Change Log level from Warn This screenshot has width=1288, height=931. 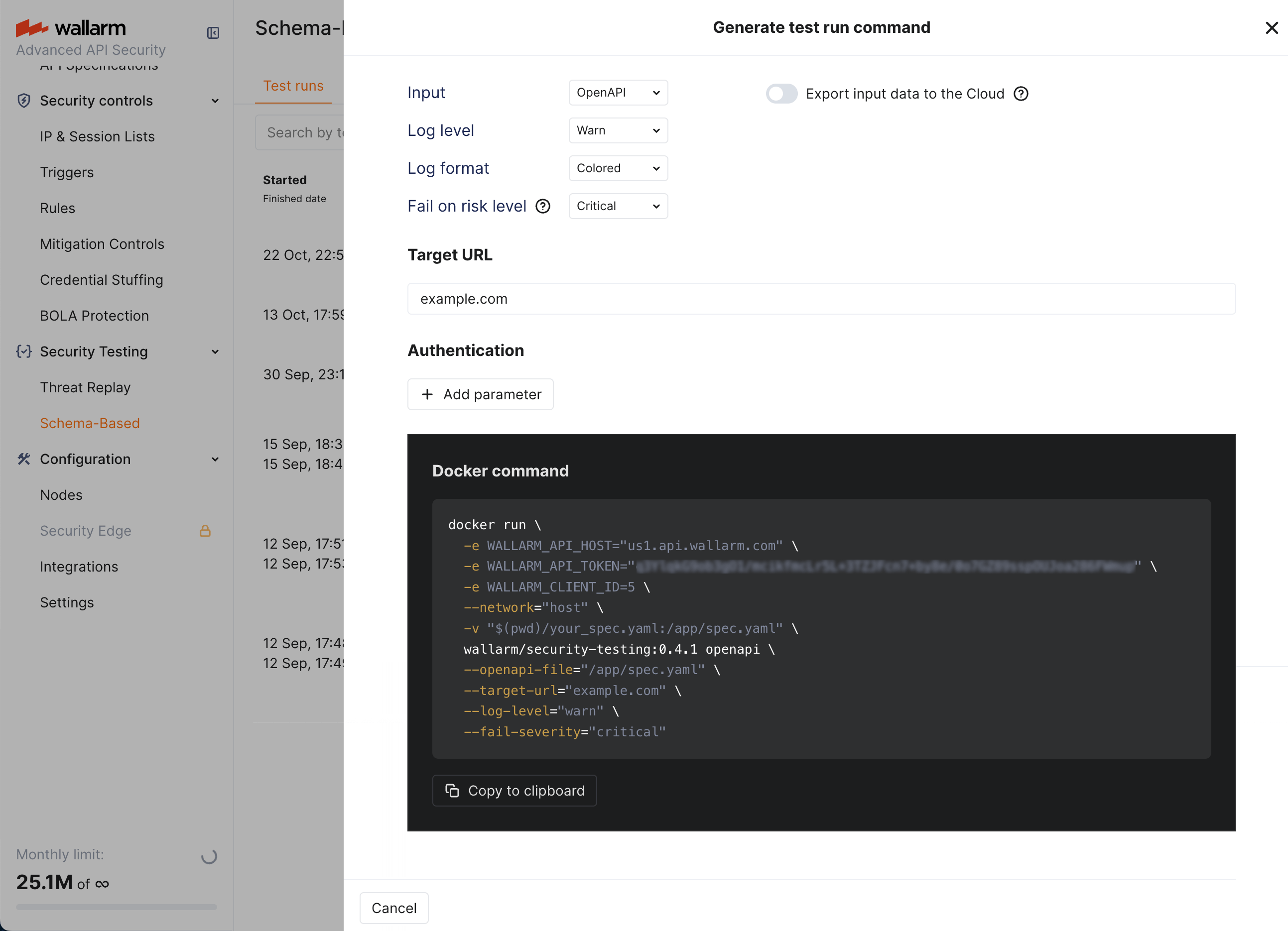click(618, 130)
